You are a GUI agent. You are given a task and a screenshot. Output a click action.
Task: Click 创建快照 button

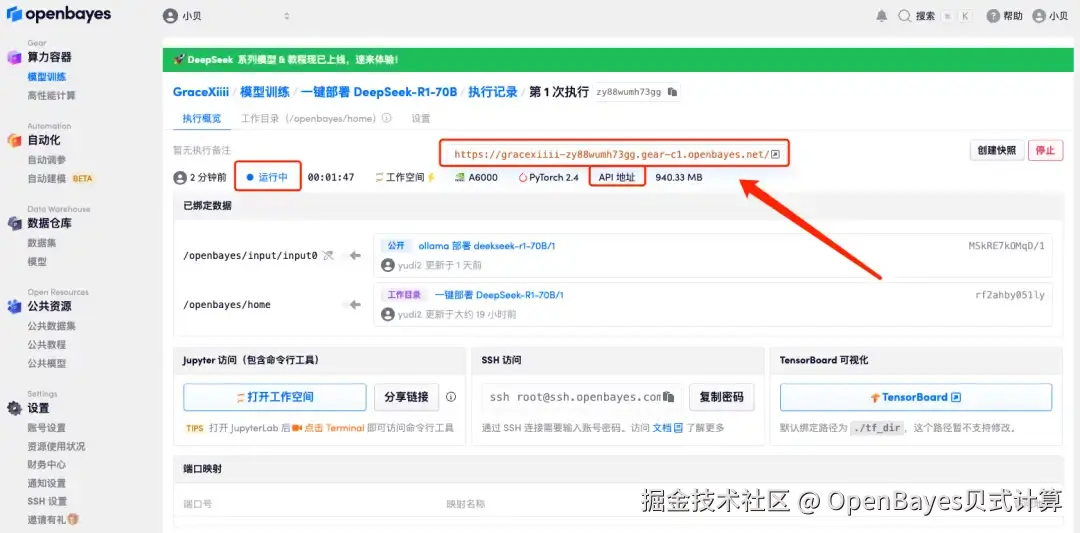(995, 151)
